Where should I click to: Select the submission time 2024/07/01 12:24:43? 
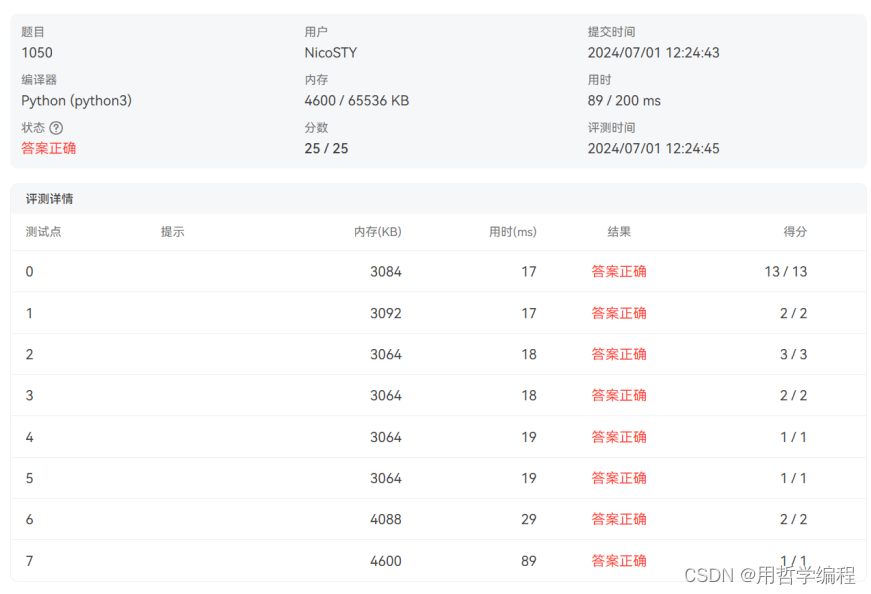tap(653, 53)
